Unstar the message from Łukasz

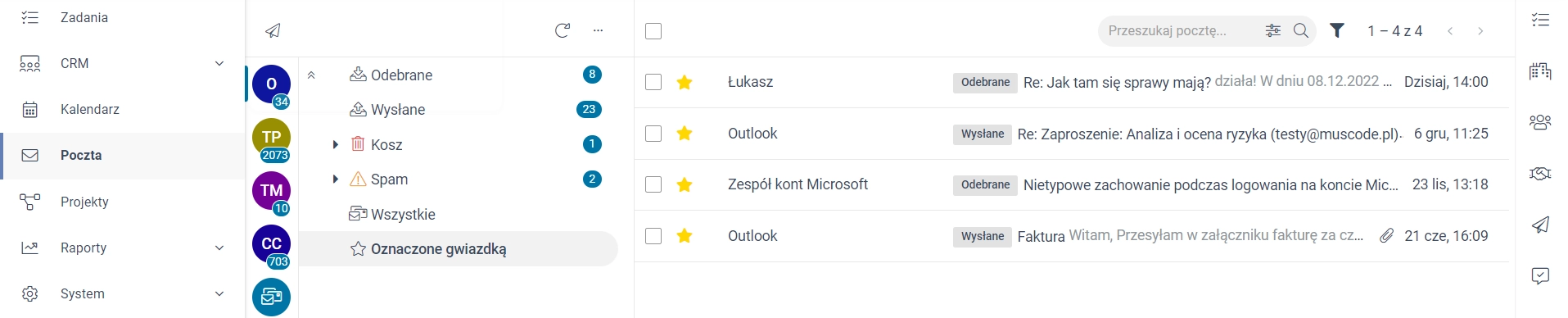[x=685, y=82]
